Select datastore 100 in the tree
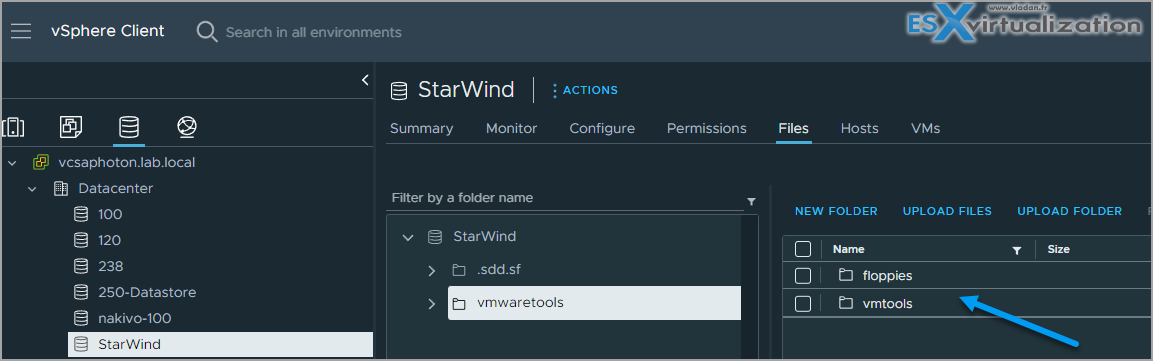 [x=110, y=215]
